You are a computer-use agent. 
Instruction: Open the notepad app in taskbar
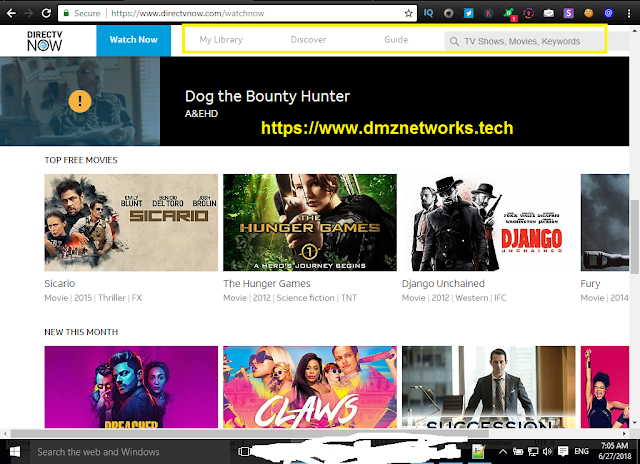click(478, 451)
